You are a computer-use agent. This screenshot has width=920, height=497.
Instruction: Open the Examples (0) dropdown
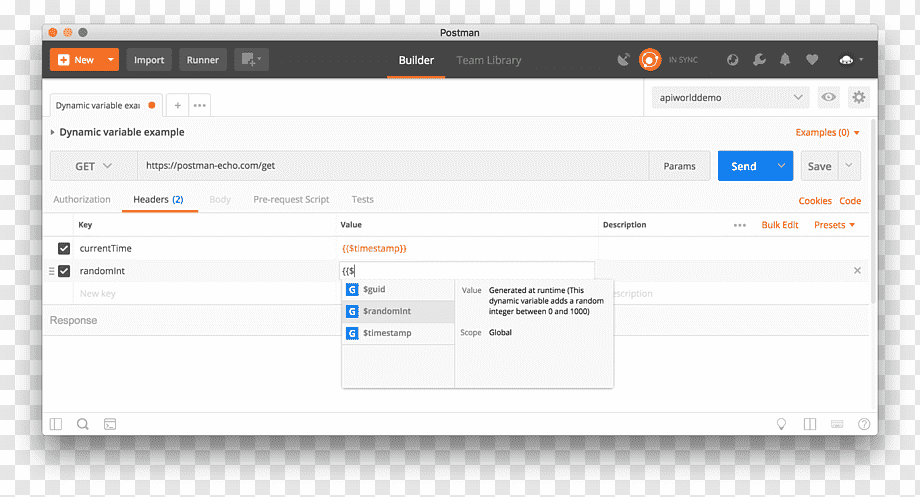pyautogui.click(x=827, y=133)
